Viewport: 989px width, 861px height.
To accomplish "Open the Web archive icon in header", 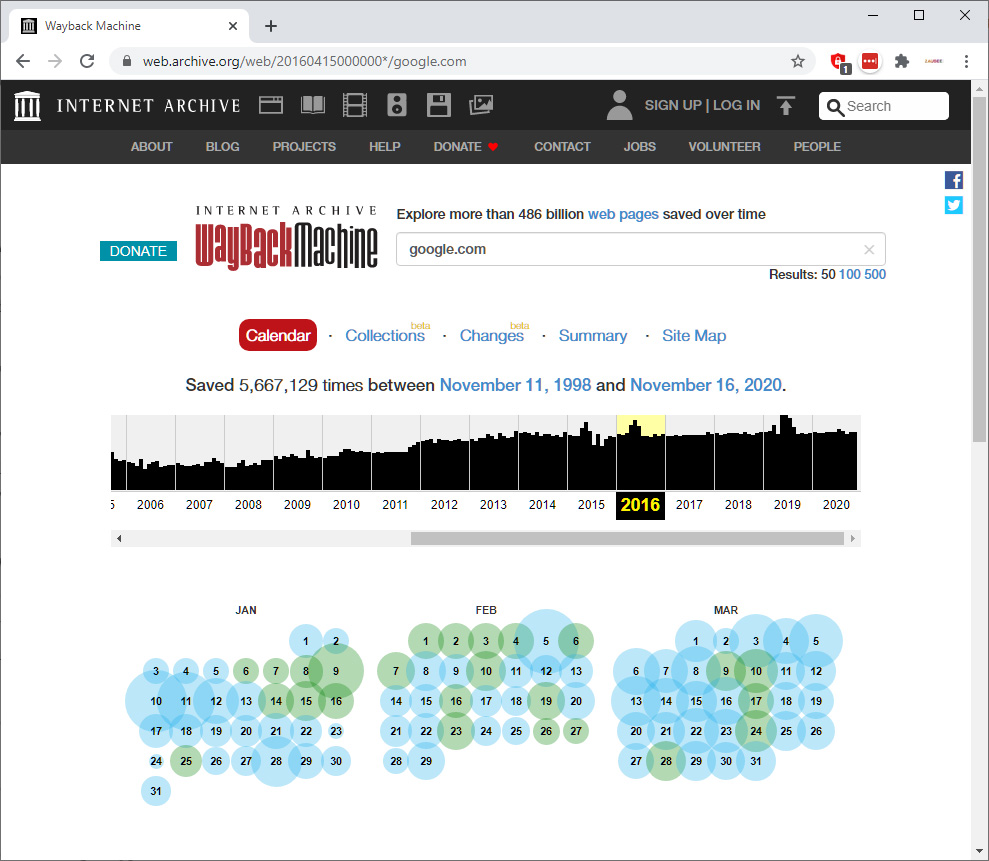I will 271,105.
